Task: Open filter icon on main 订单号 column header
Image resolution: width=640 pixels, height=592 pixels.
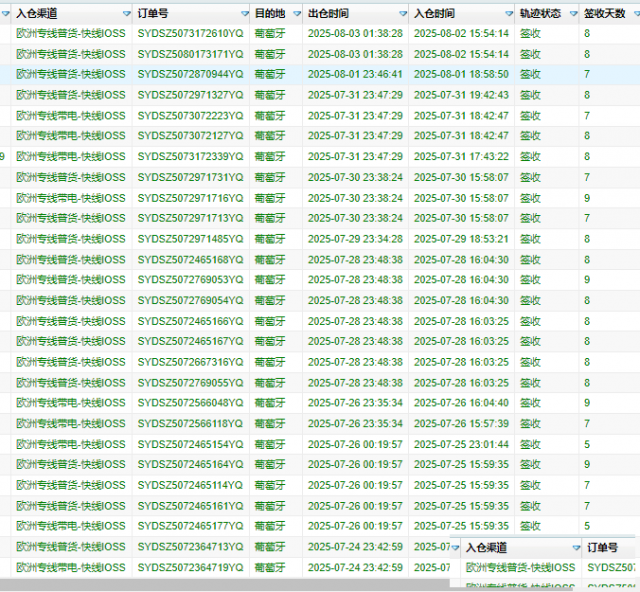Action: coord(241,14)
